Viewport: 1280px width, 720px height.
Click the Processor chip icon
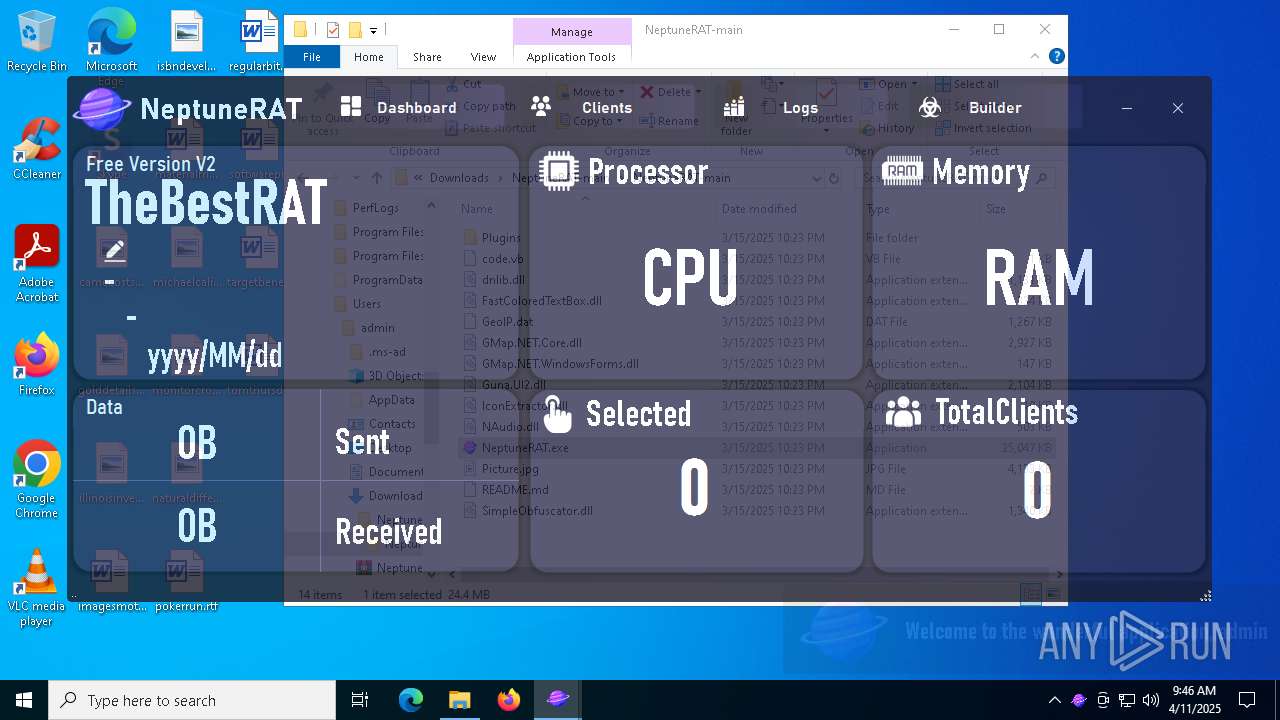[558, 171]
